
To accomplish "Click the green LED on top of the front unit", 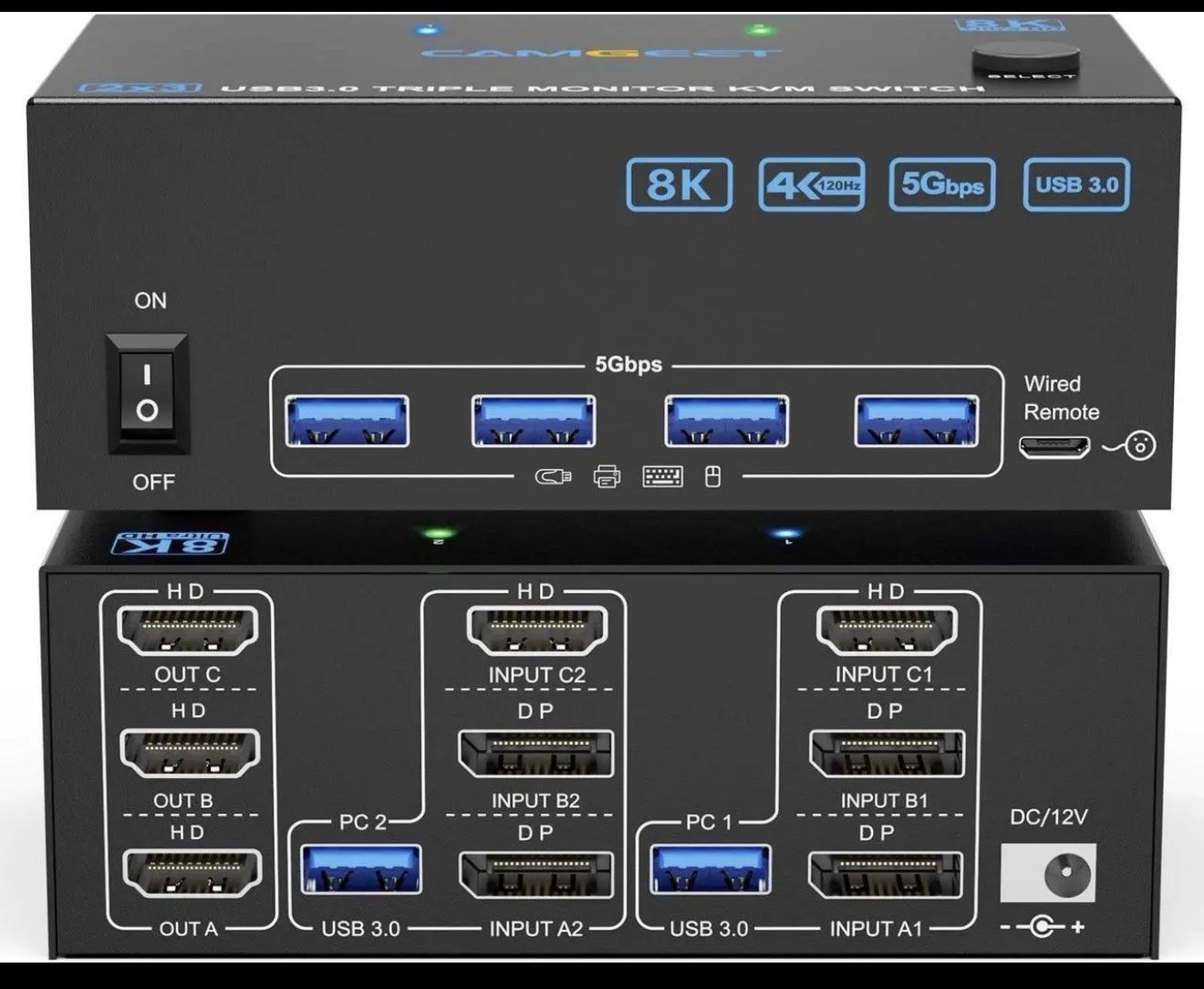I will pos(758,30).
